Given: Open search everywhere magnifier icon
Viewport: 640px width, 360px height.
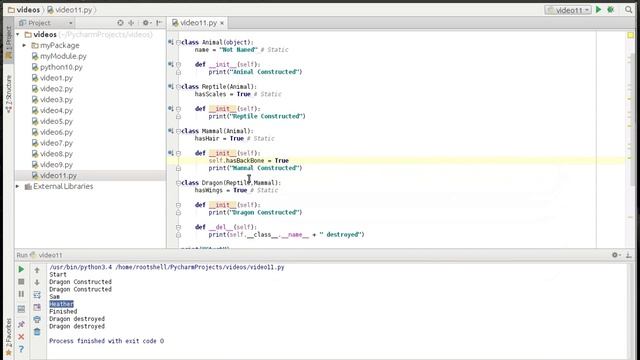Looking at the screenshot, I should tap(629, 9).
